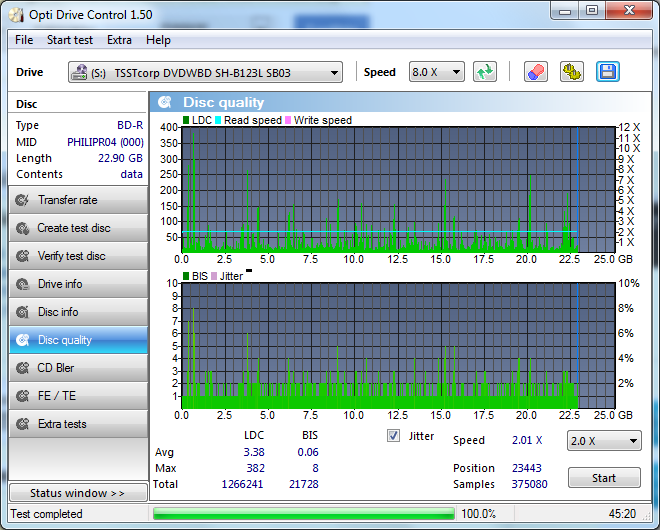The image size is (660, 530).
Task: Click the Length value 22.90 GB
Action: coord(120,158)
